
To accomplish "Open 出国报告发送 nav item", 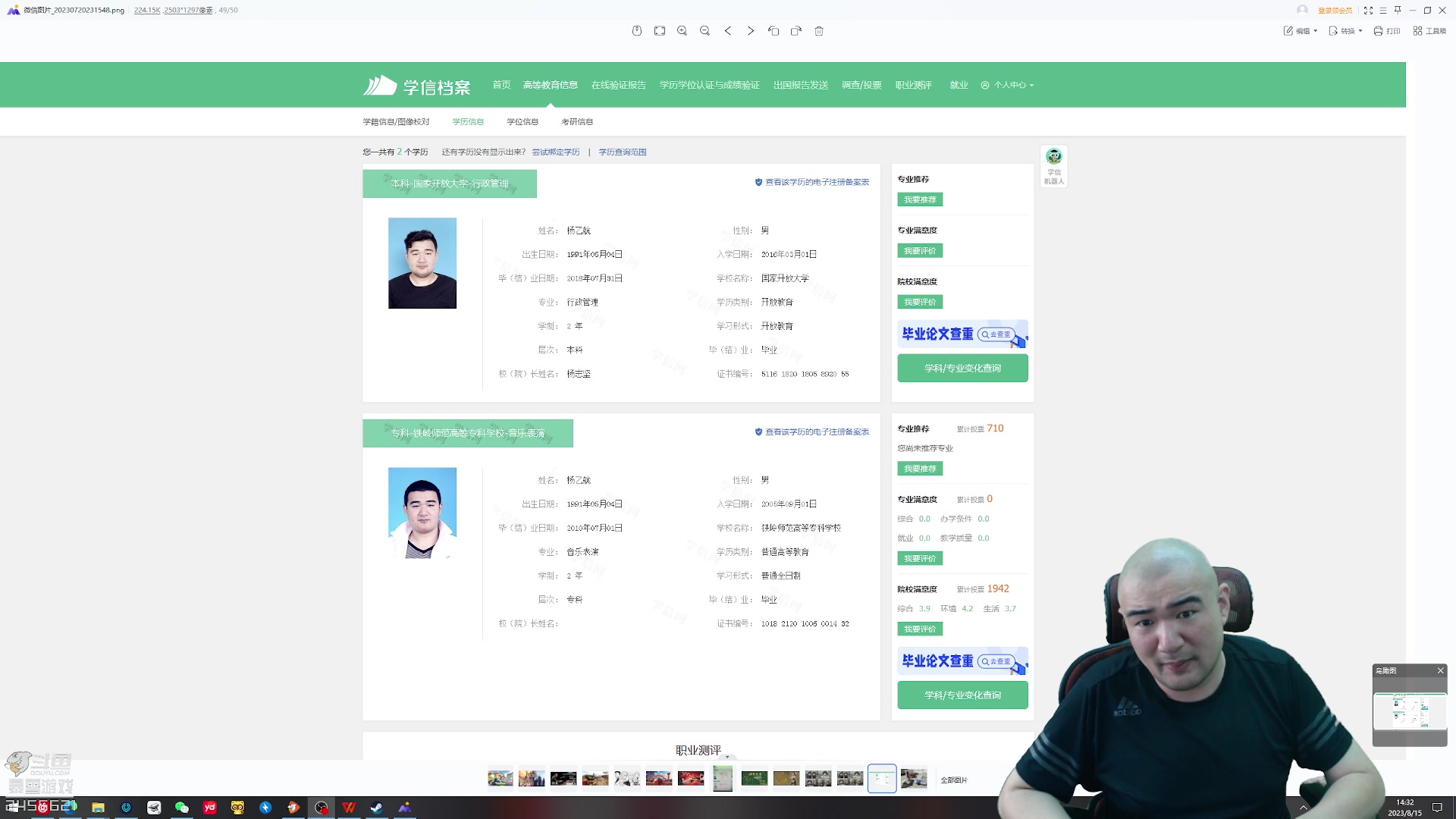I will click(801, 85).
